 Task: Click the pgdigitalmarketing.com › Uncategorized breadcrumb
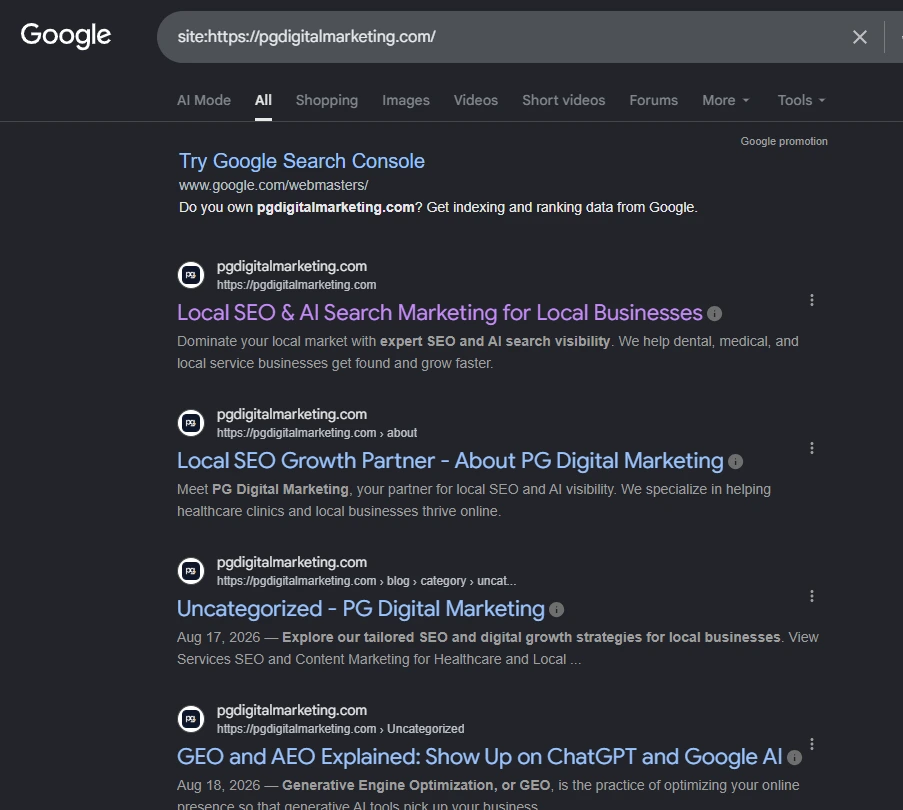click(340, 729)
